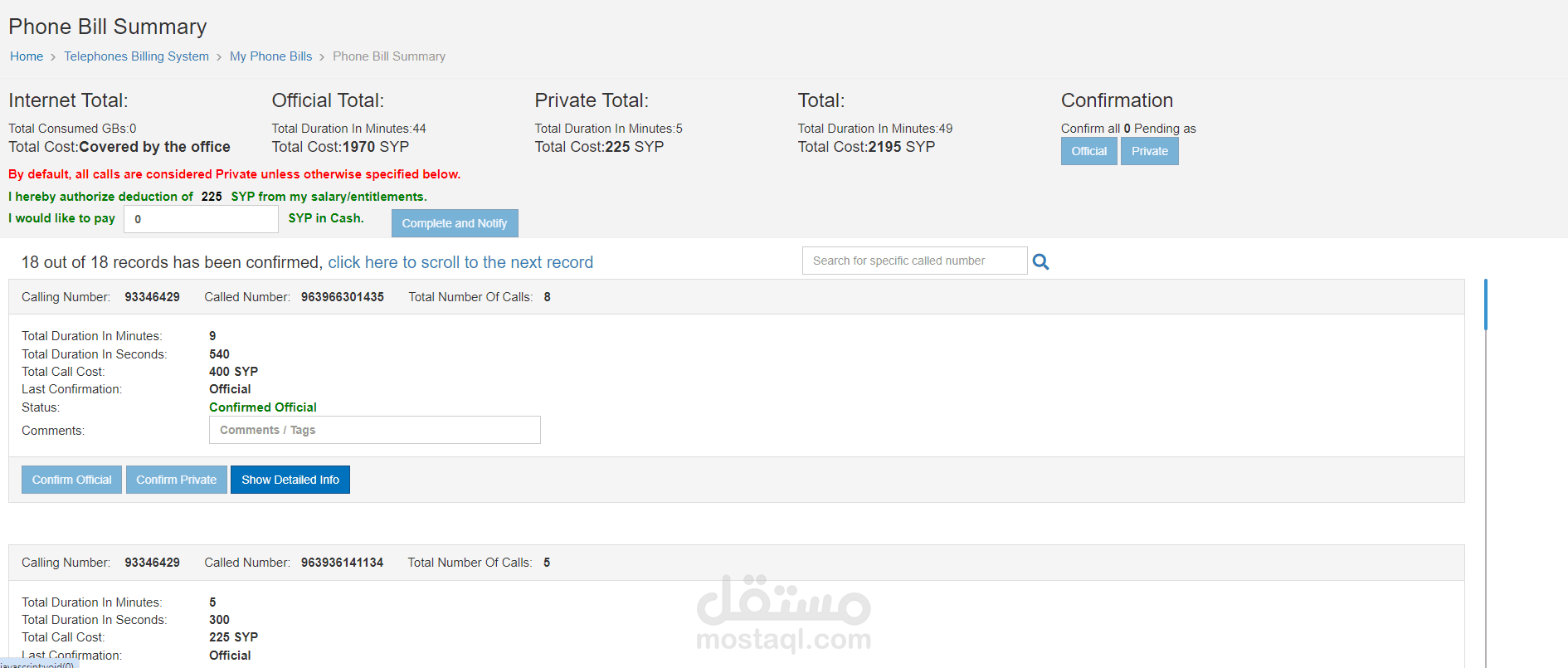Click Total Call Cost value 400 SYP

[233, 372]
